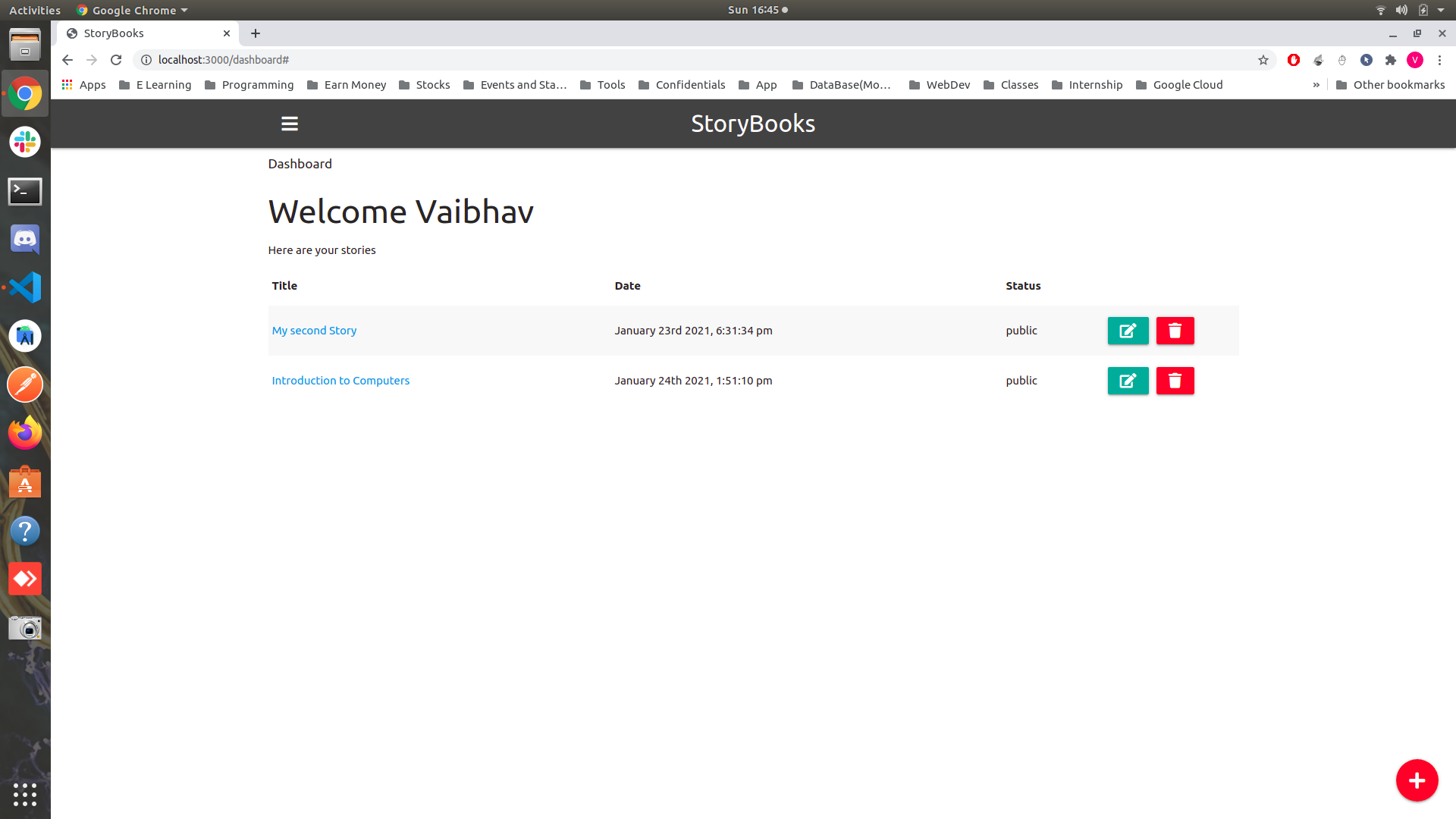The height and width of the screenshot is (819, 1456).
Task: Open the Google Chrome app menu dropdown
Action: point(133,10)
